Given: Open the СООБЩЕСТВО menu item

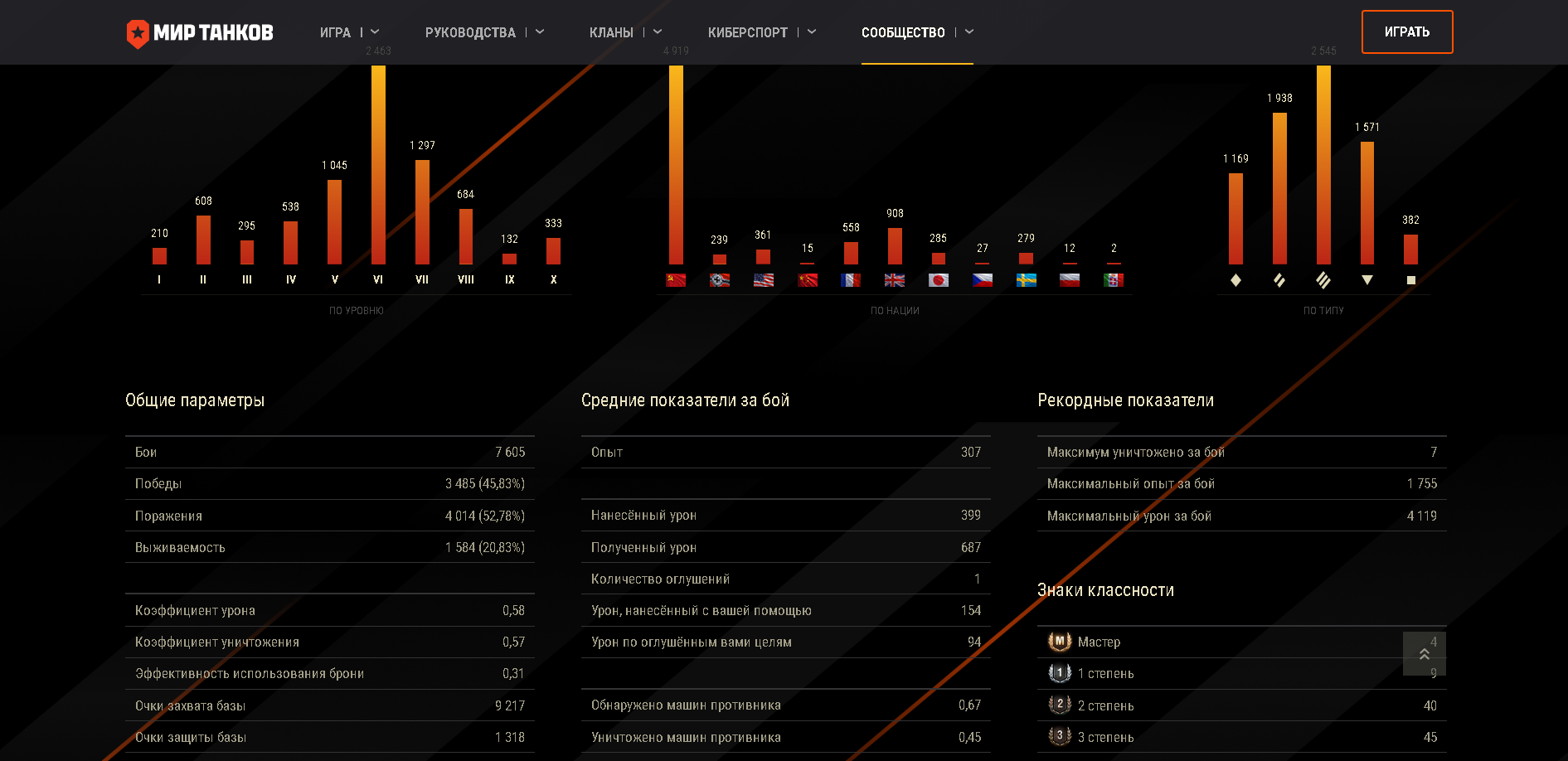Looking at the screenshot, I should click(x=903, y=32).
